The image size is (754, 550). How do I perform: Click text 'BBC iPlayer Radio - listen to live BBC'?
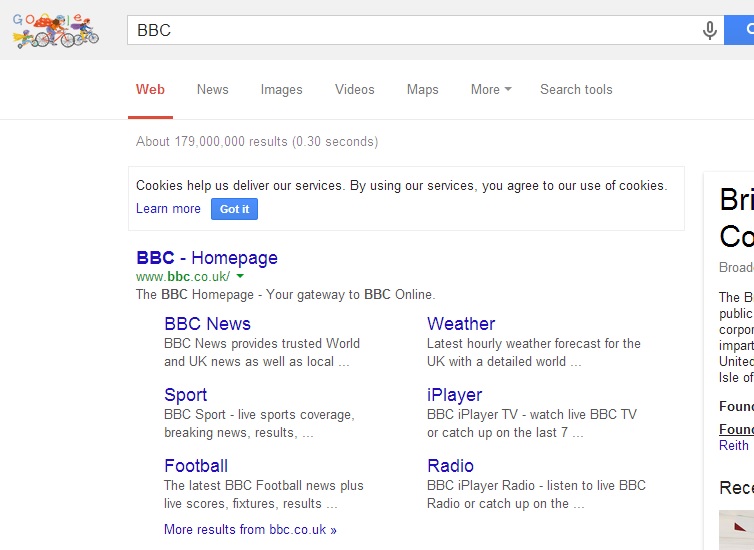(x=536, y=486)
